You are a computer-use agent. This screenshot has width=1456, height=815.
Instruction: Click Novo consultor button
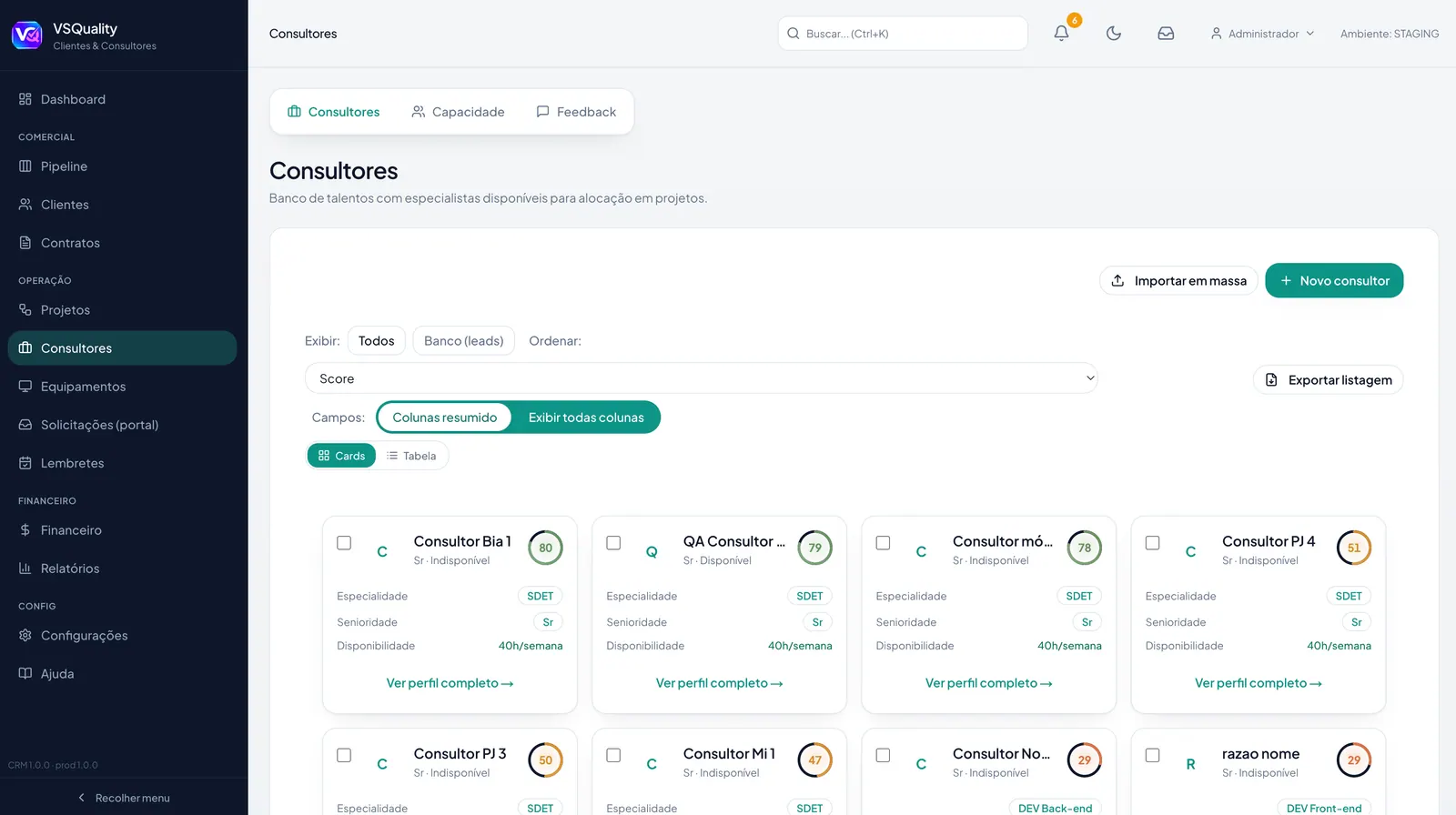[x=1334, y=281]
